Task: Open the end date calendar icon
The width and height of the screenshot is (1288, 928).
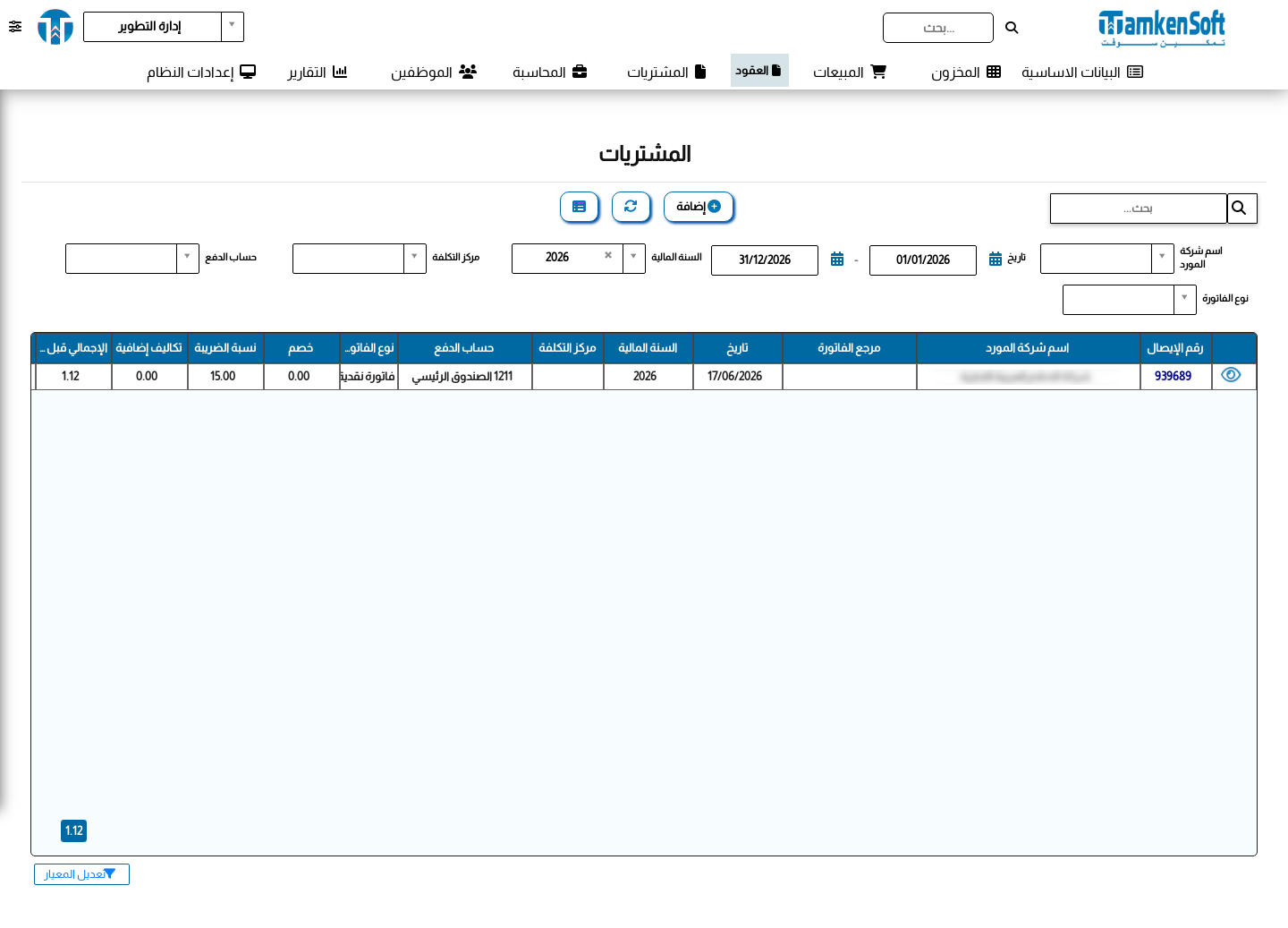Action: point(837,260)
